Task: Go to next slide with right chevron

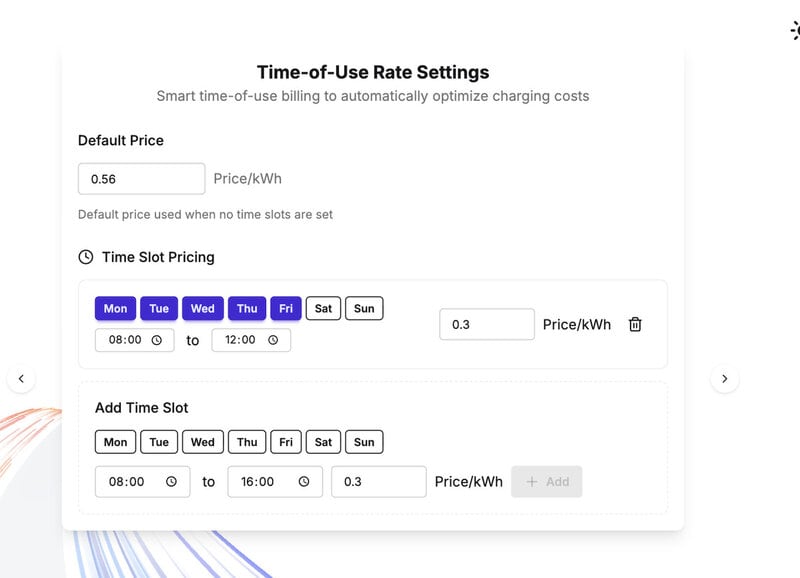Action: pyautogui.click(x=724, y=379)
